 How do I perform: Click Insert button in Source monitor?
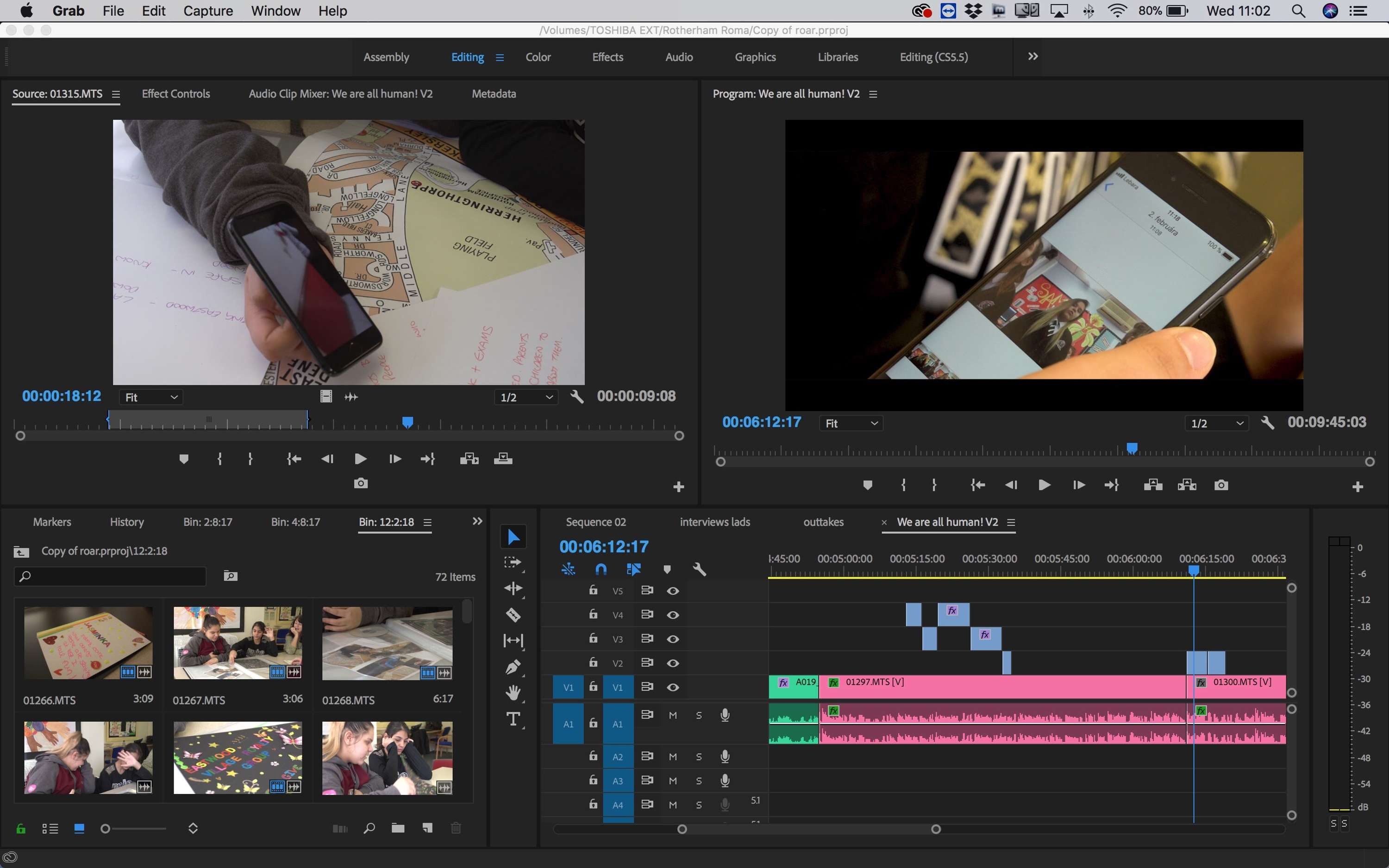point(469,459)
